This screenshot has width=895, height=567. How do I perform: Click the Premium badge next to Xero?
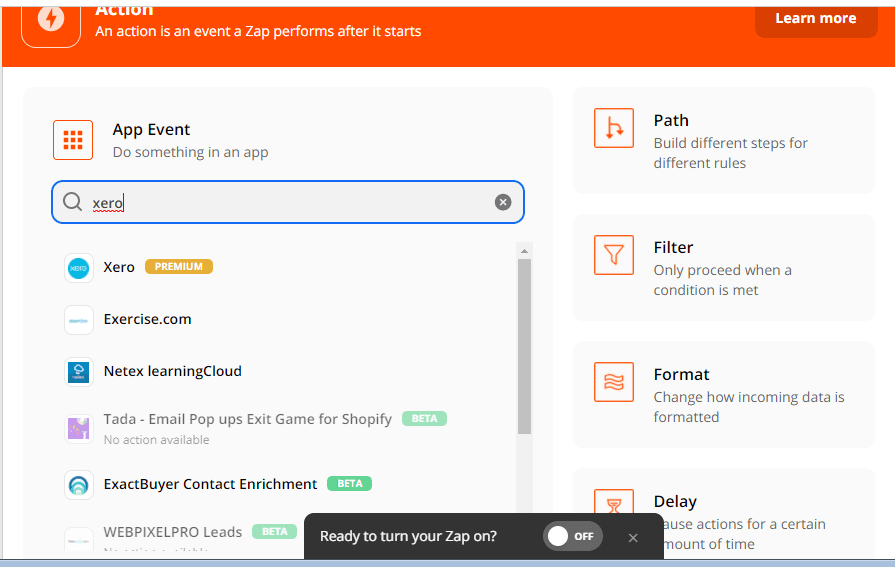[x=179, y=267]
